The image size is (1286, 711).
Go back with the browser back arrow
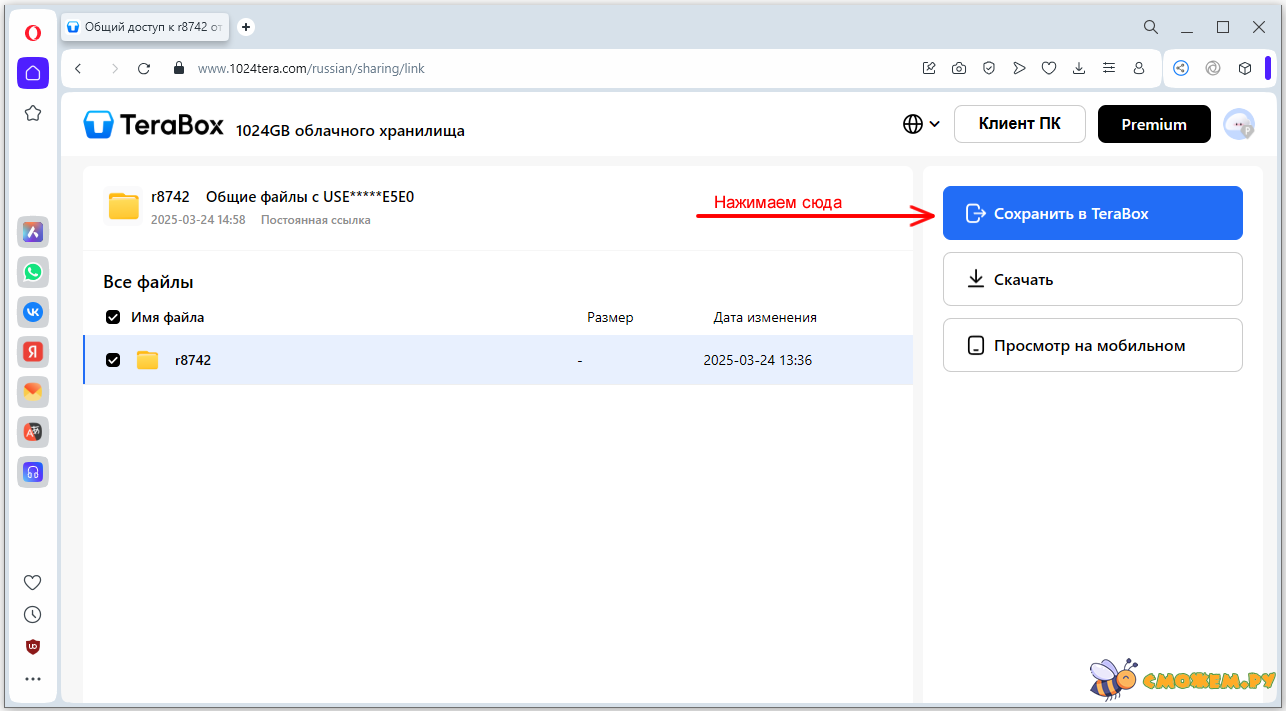tap(79, 68)
